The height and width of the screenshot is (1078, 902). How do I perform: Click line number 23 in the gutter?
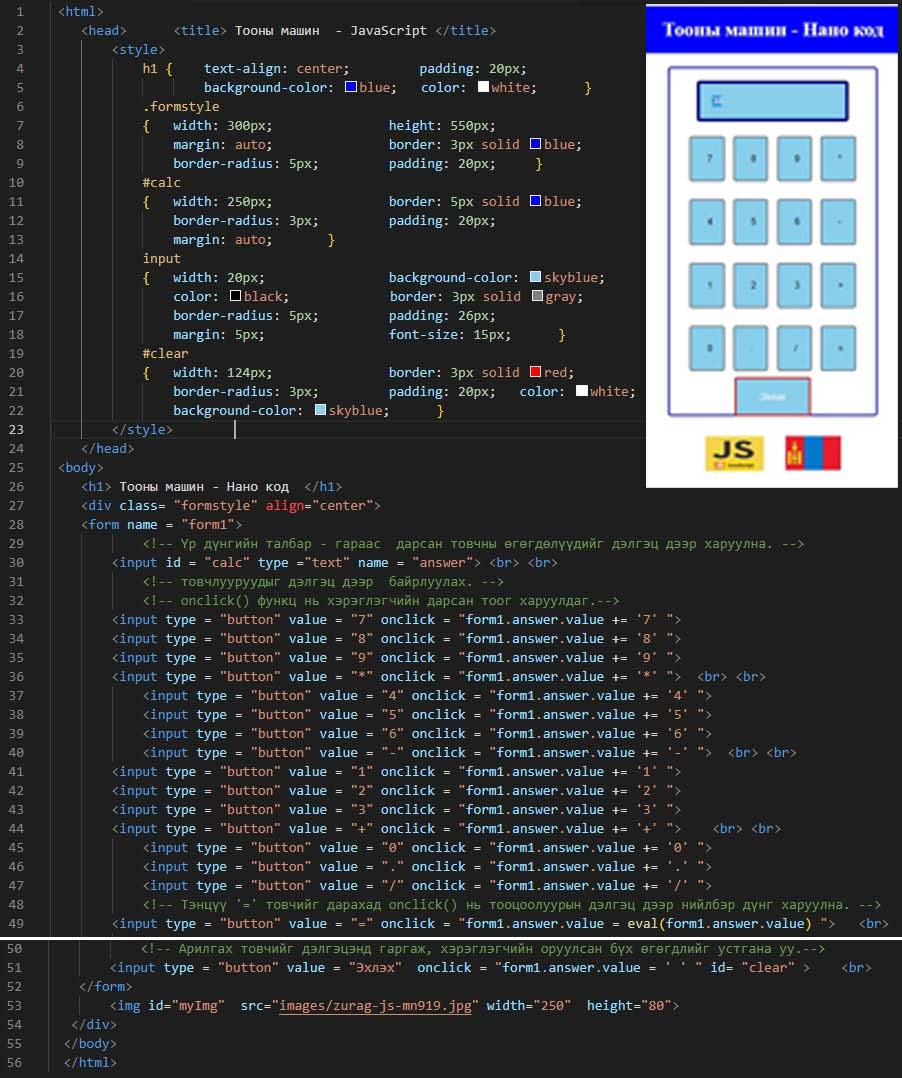pyautogui.click(x=17, y=429)
